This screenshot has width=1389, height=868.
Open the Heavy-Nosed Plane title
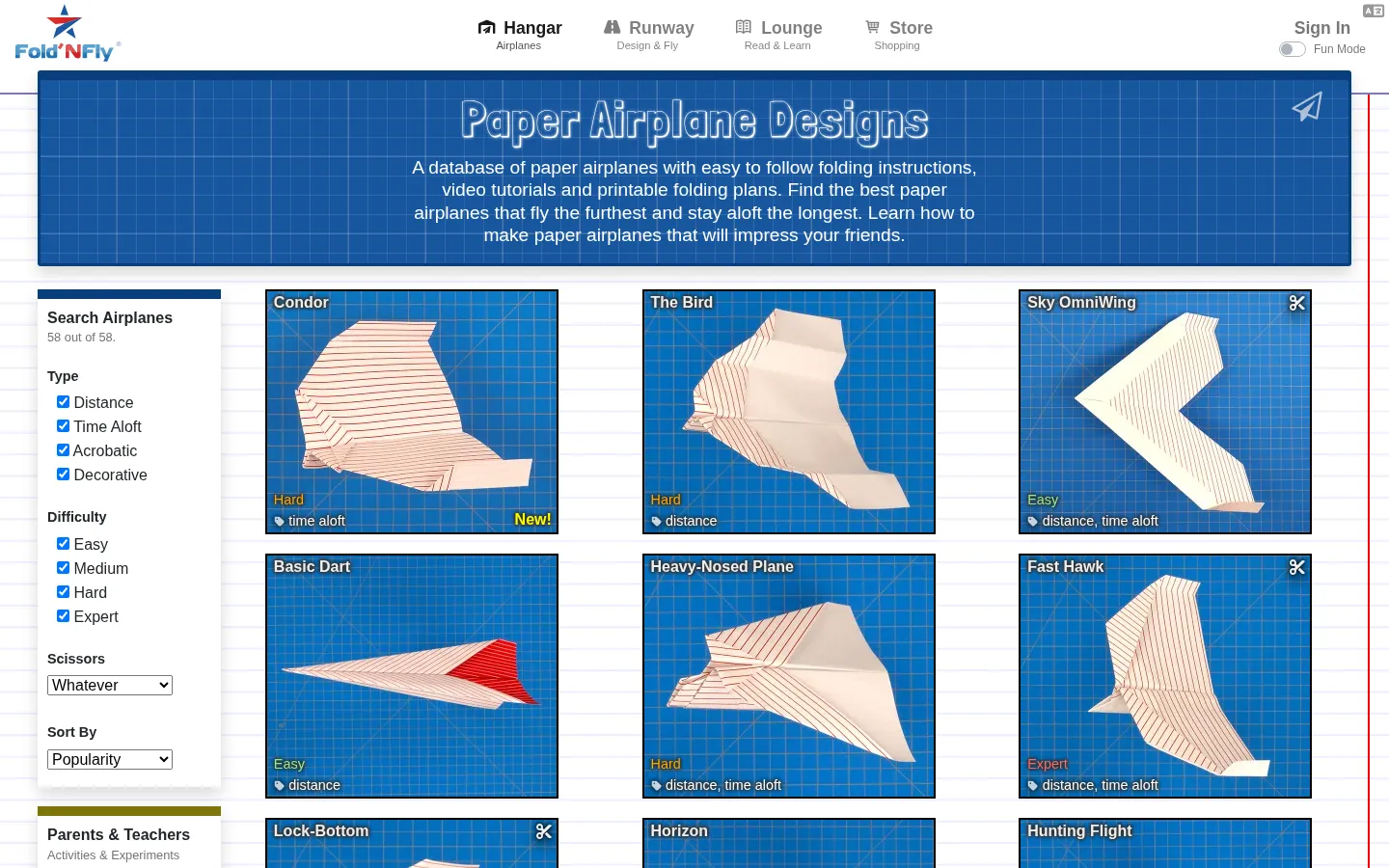(722, 567)
